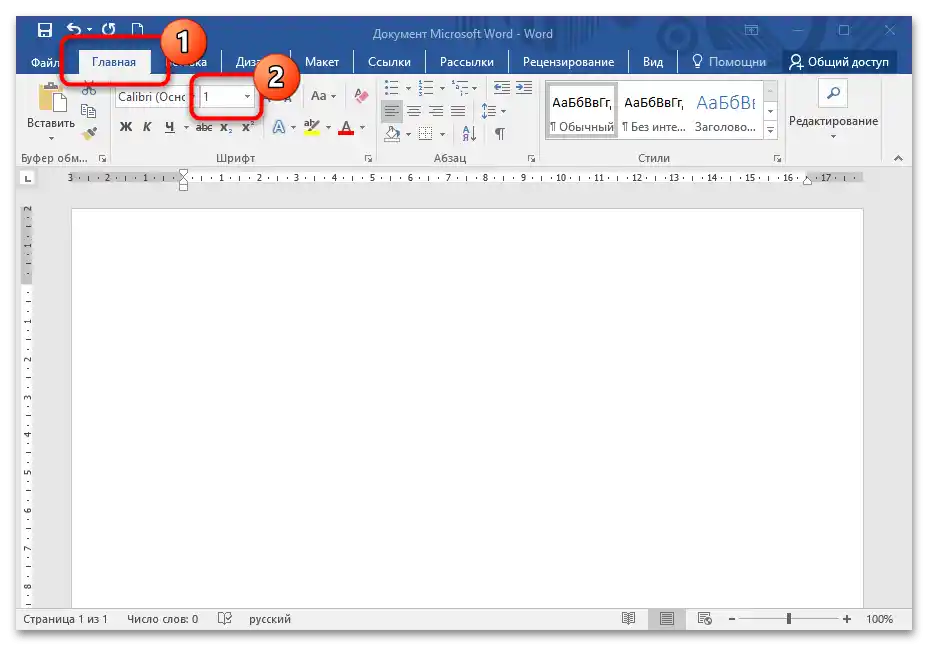Save the document with the floppy disk icon
928x646 pixels.
point(44,31)
